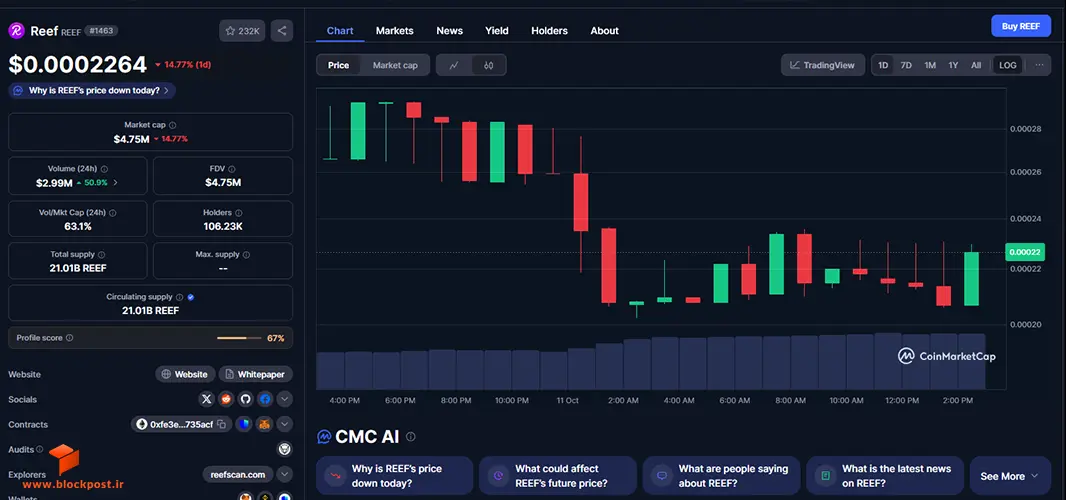Click CMC AI card "Why is REEF's price down today?"

click(394, 476)
